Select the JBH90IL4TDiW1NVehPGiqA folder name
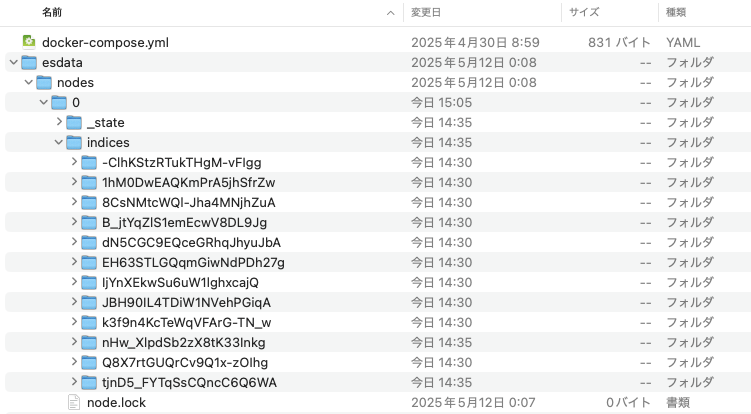The image size is (751, 414). pyautogui.click(x=186, y=303)
